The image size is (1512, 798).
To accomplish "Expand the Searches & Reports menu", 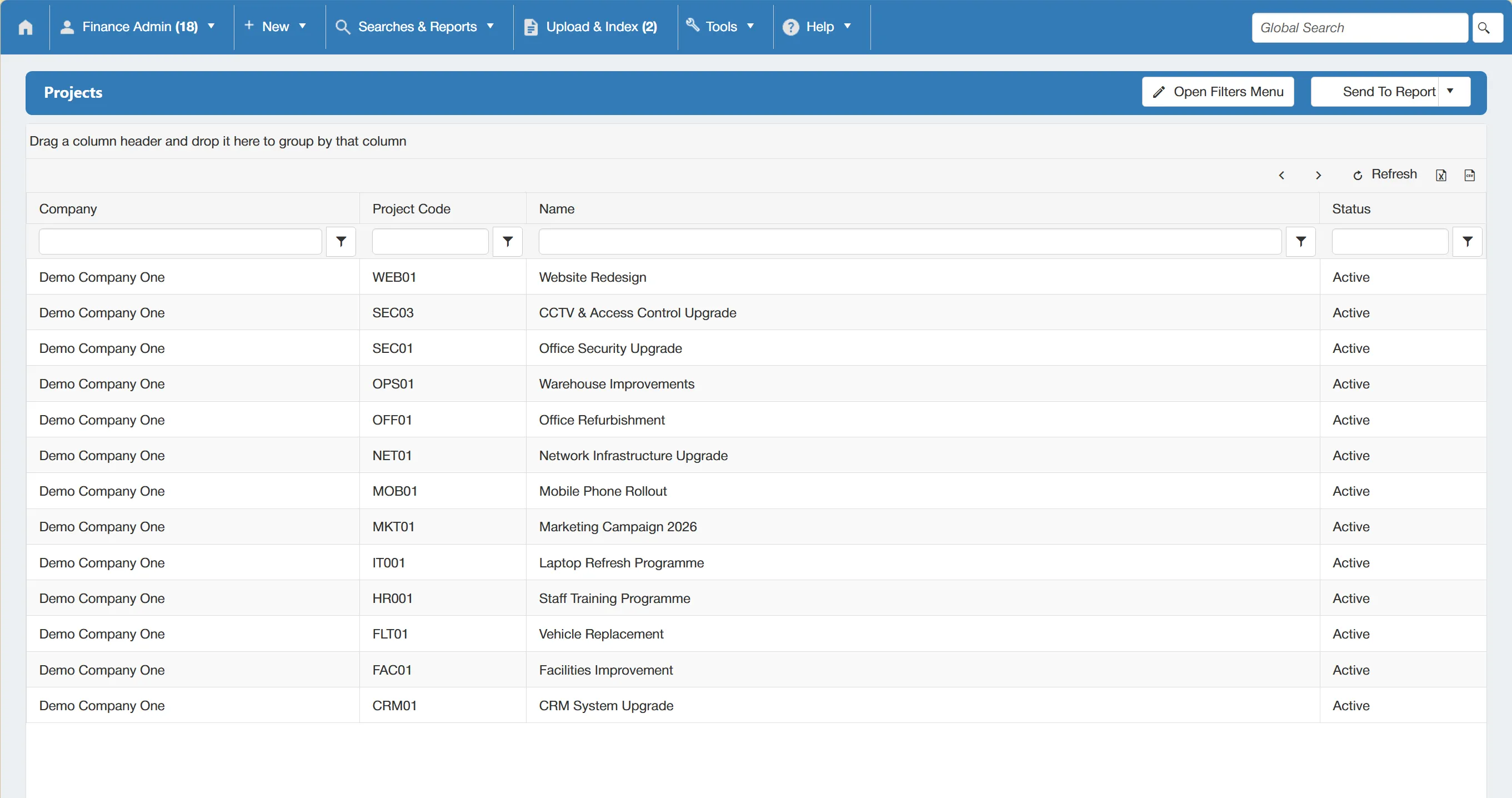I will [x=415, y=27].
